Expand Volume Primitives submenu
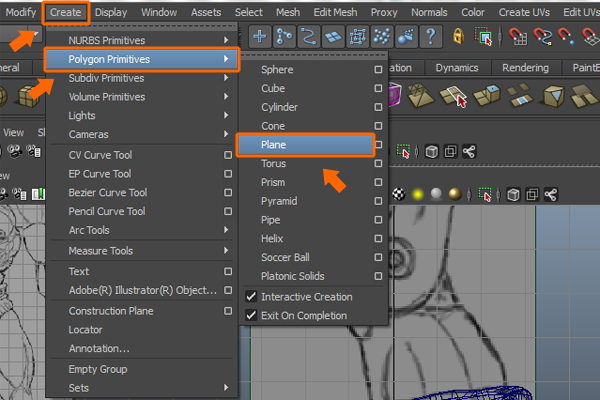This screenshot has height=400, width=600. pos(142,97)
